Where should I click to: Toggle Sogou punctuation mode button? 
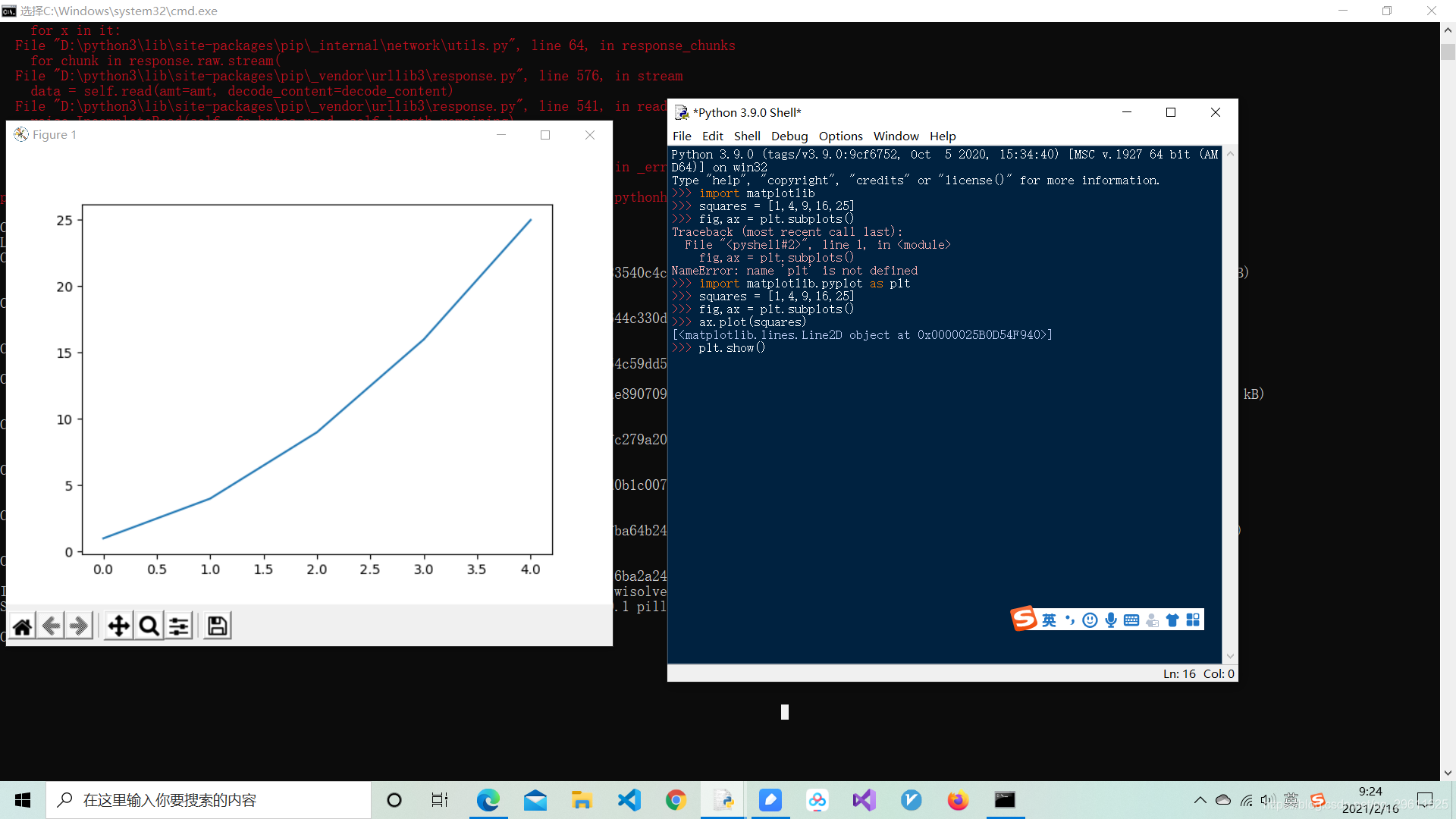(x=1070, y=620)
